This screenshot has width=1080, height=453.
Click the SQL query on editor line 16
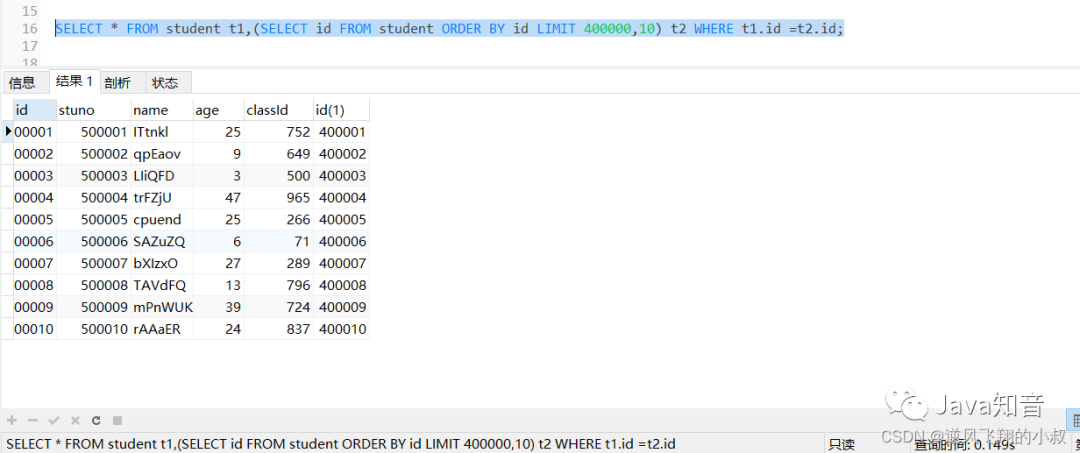[x=449, y=29]
